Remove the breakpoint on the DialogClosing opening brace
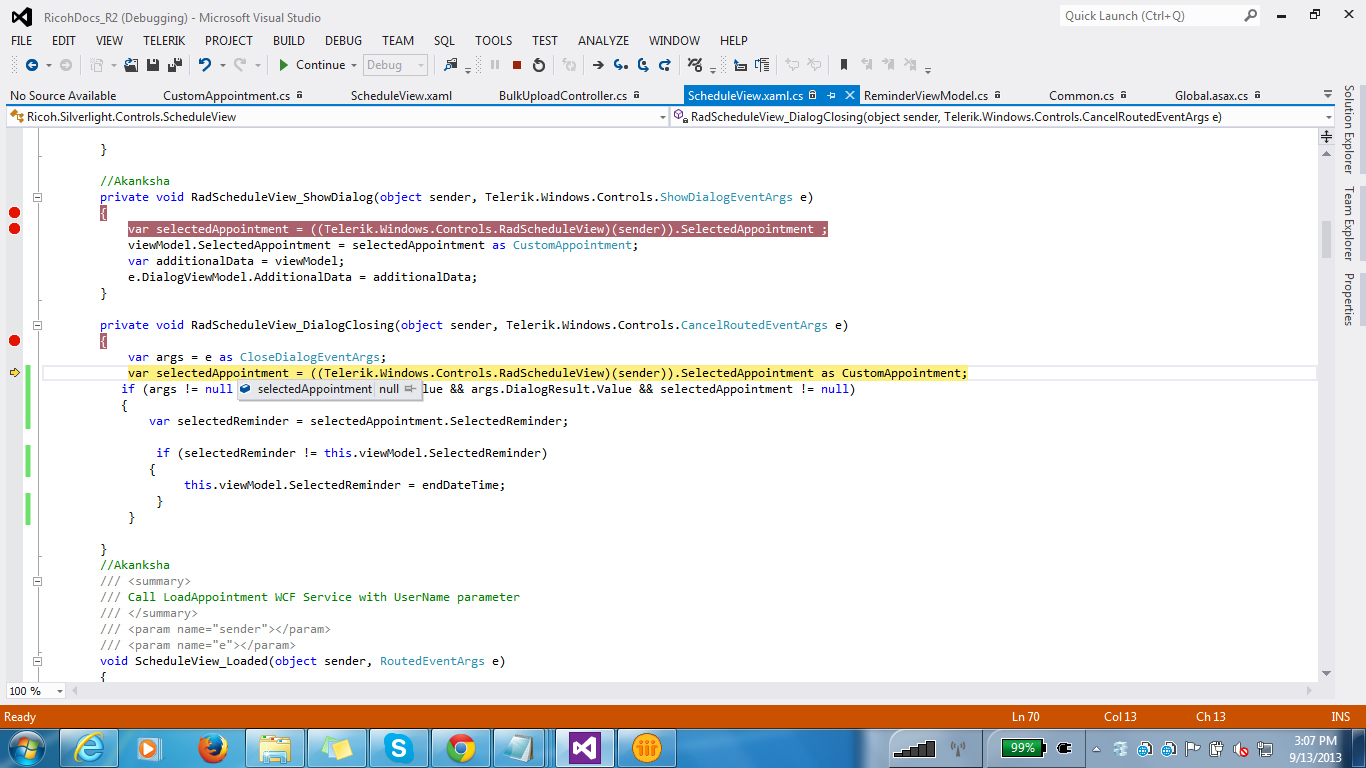Image resolution: width=1366 pixels, height=768 pixels. click(x=14, y=341)
